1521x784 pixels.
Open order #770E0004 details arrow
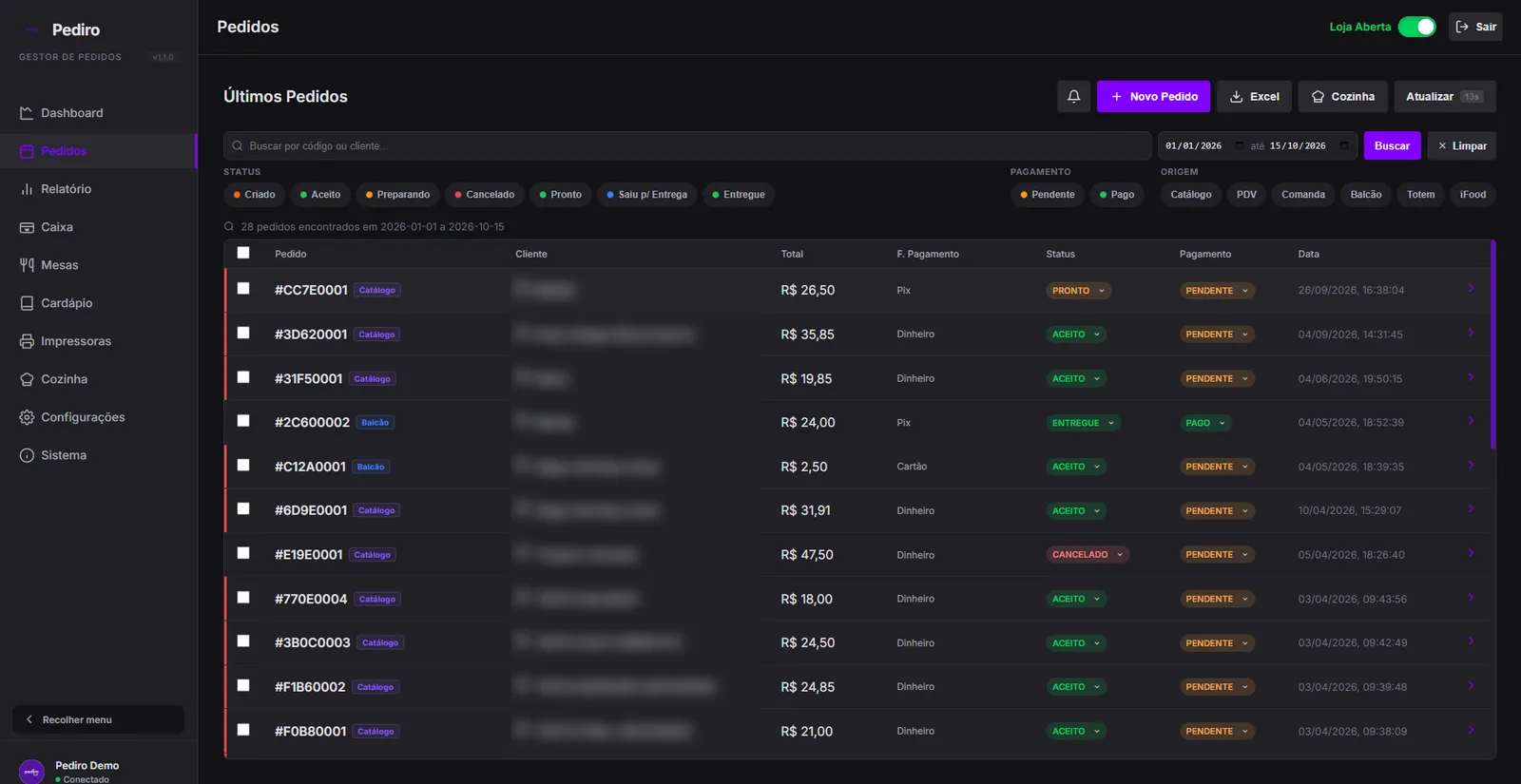1471,597
